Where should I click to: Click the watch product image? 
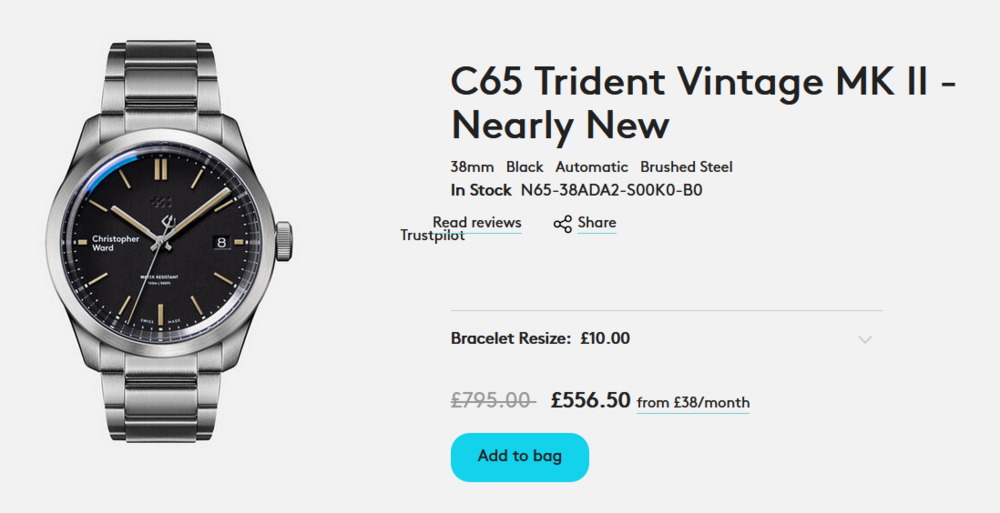tap(169, 240)
